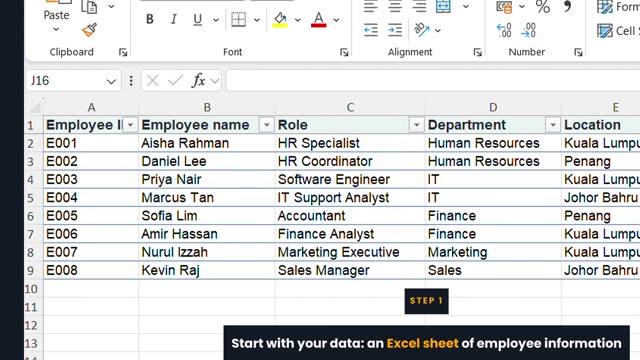Viewport: 640px width, 360px height.
Task: Open the Font Color dropdown arrow
Action: [336, 20]
